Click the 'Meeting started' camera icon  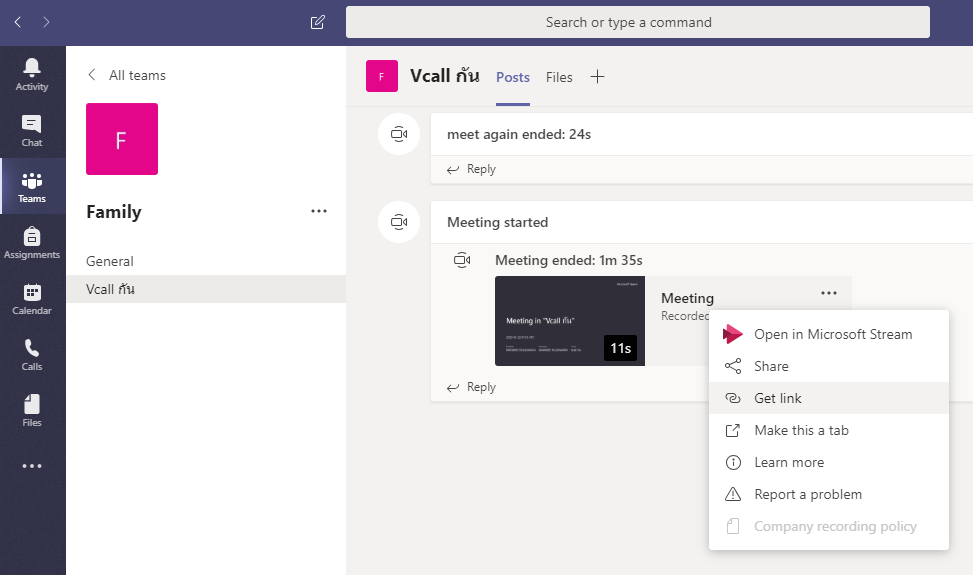click(x=399, y=222)
